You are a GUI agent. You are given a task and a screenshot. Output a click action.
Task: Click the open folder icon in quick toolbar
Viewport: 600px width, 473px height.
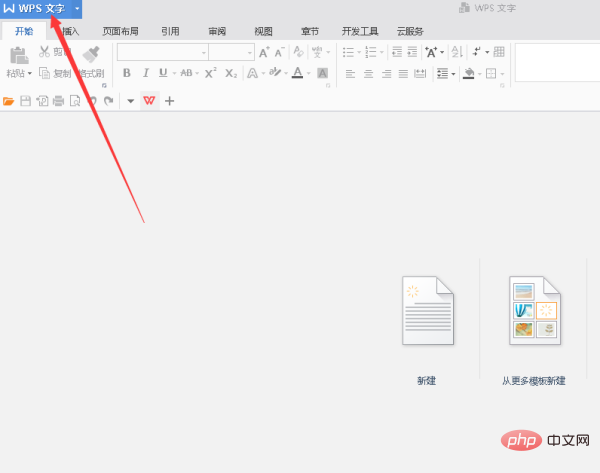coord(9,101)
